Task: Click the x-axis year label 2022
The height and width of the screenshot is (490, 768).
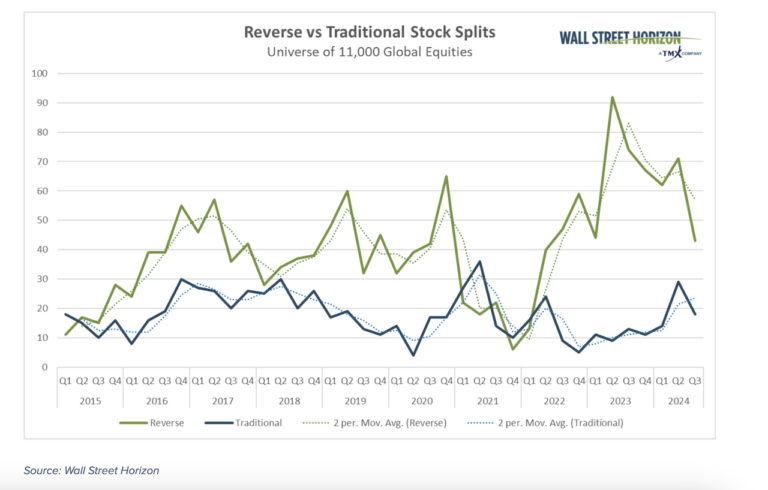Action: pos(554,401)
